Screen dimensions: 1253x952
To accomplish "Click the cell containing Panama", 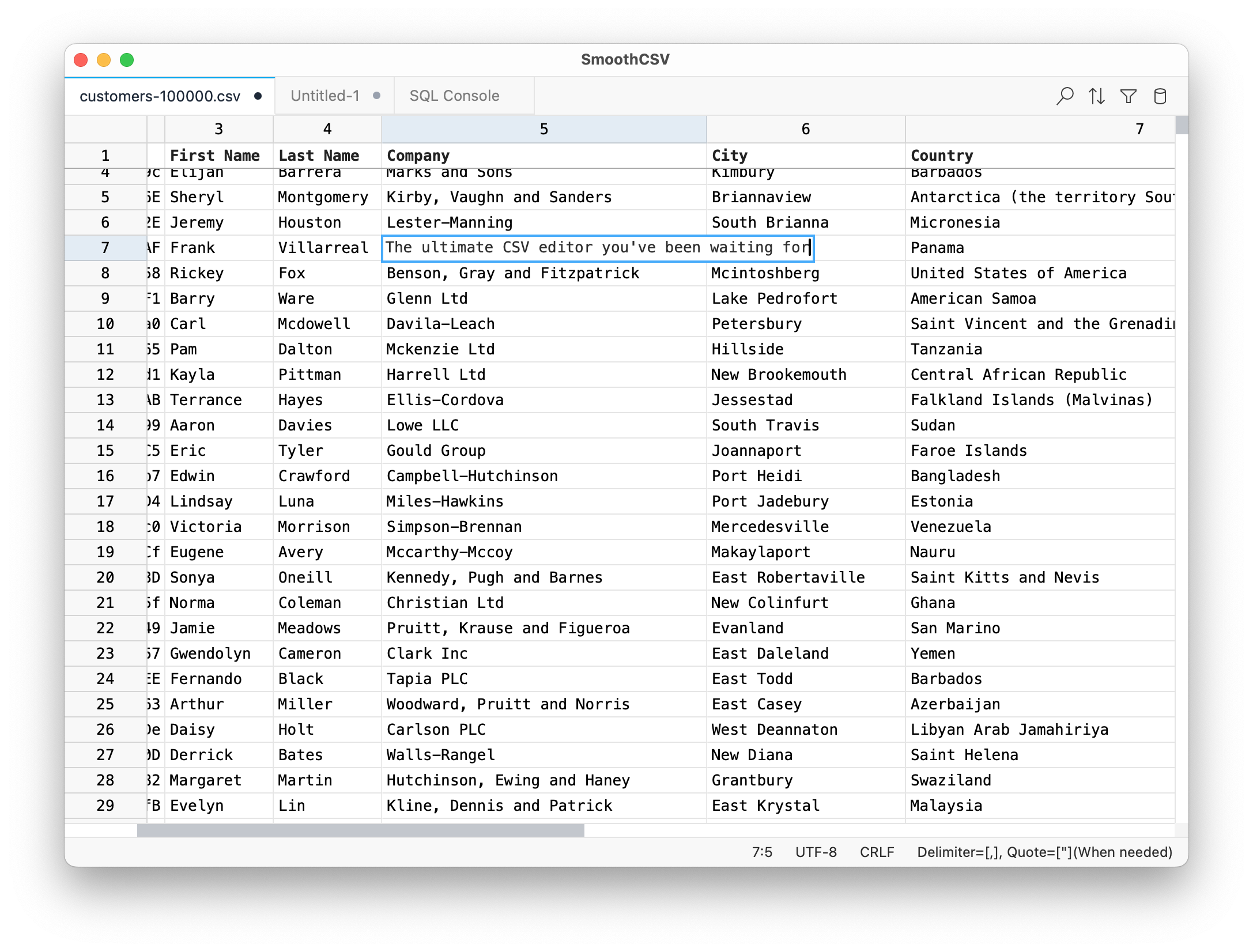I will 938,248.
